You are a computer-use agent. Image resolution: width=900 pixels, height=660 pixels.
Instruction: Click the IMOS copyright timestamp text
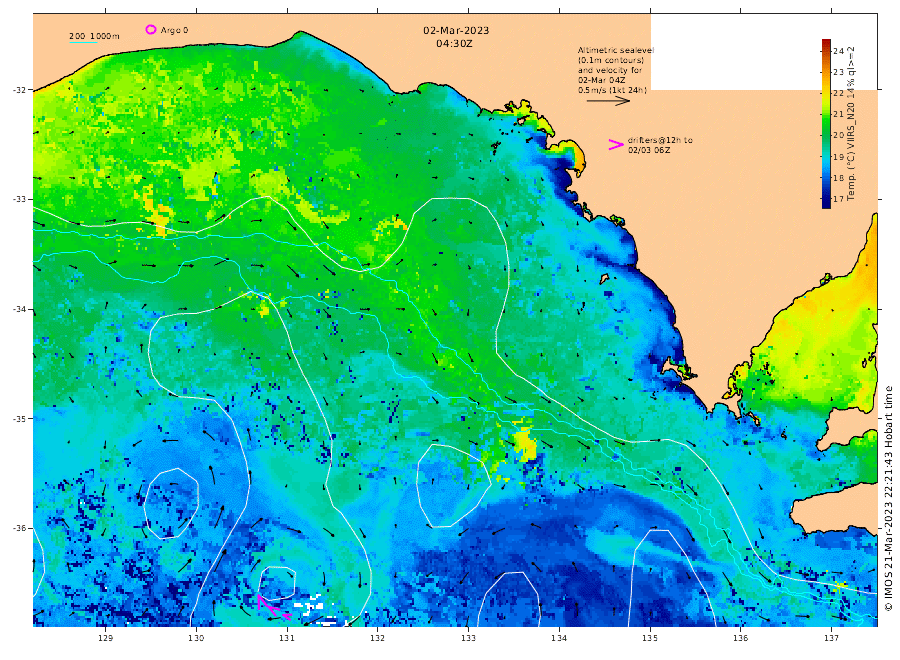tap(889, 498)
